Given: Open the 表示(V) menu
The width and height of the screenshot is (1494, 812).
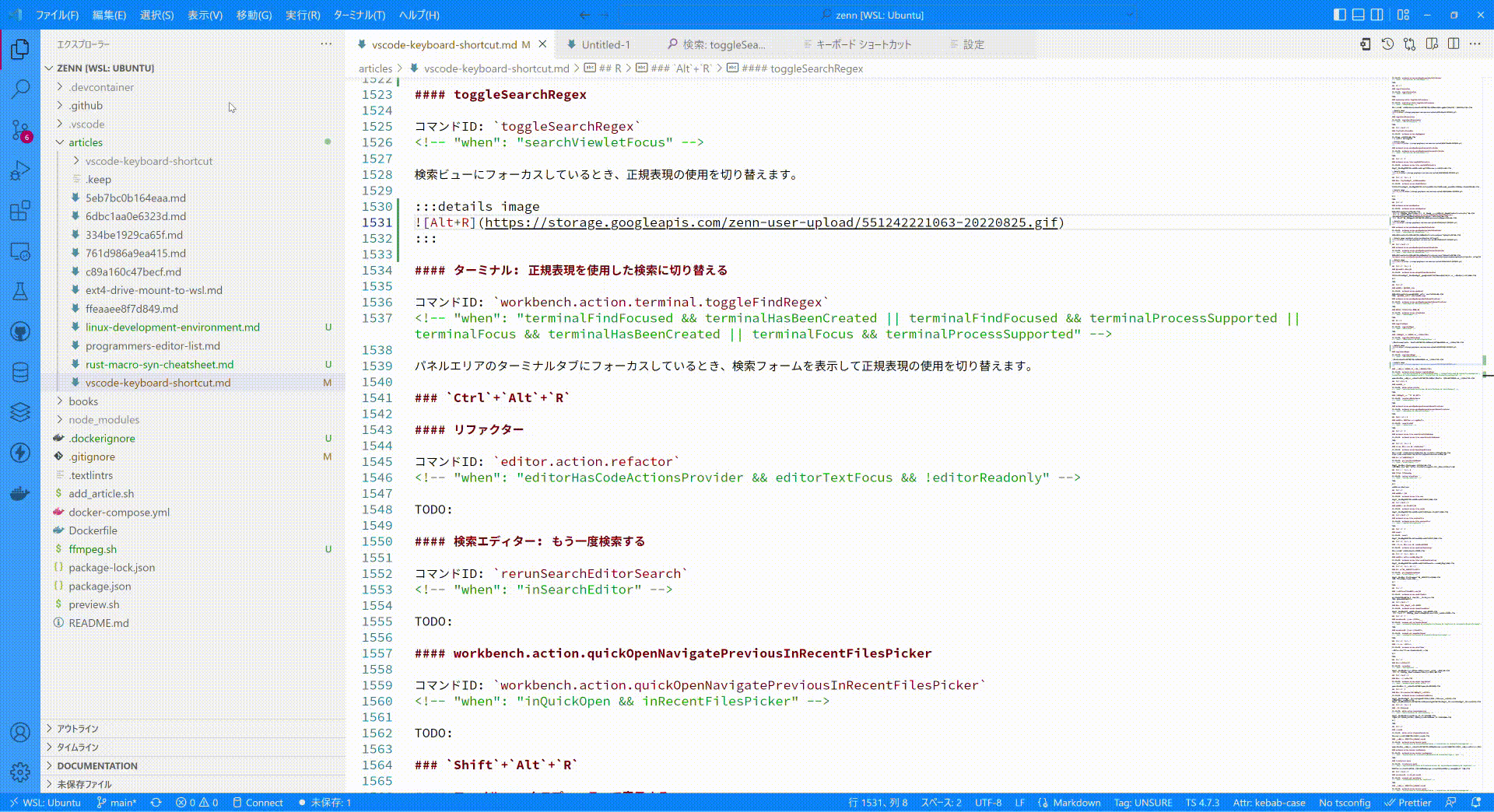Looking at the screenshot, I should (205, 15).
